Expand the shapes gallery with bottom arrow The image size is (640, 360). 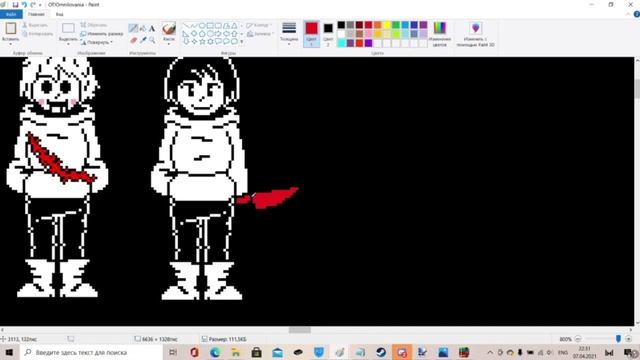[242, 42]
